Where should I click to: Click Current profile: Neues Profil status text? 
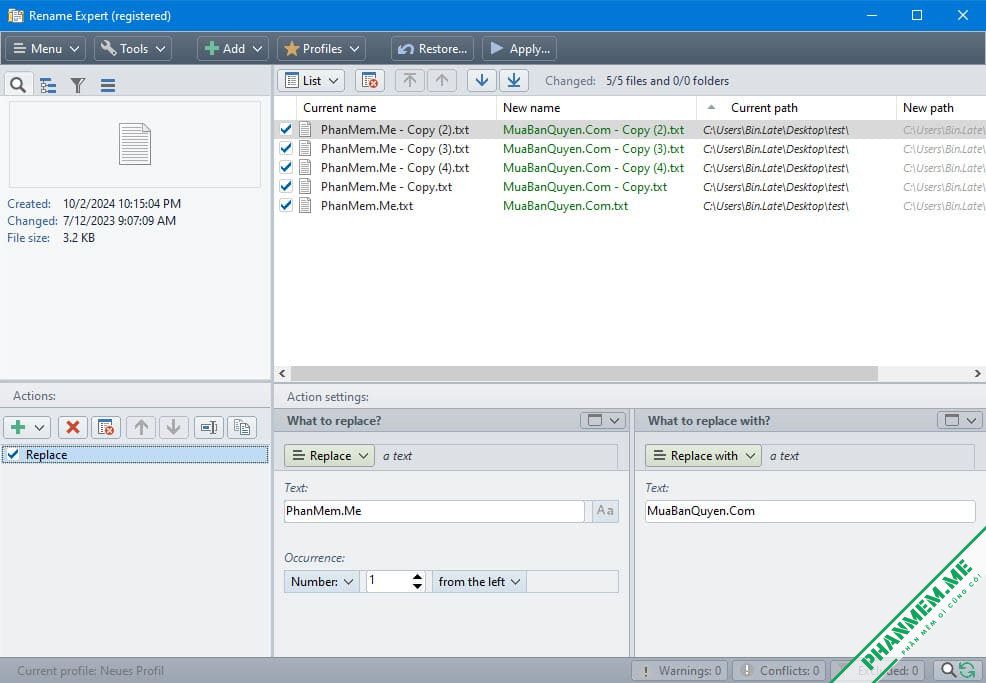91,670
